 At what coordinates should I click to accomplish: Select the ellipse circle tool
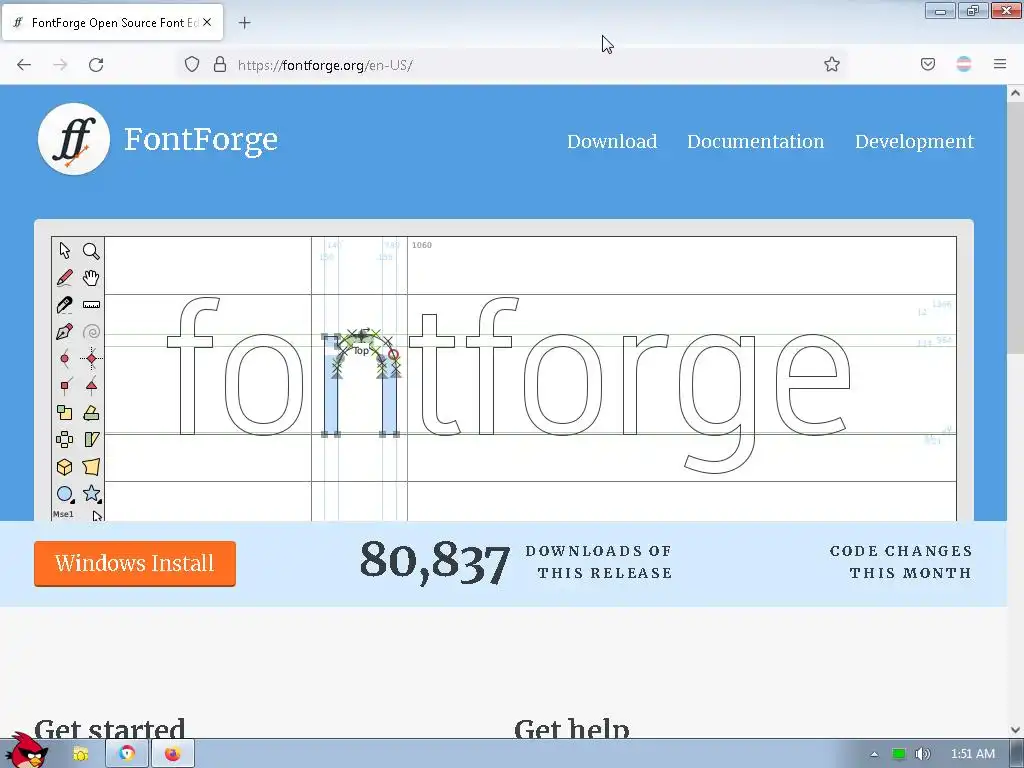point(65,494)
